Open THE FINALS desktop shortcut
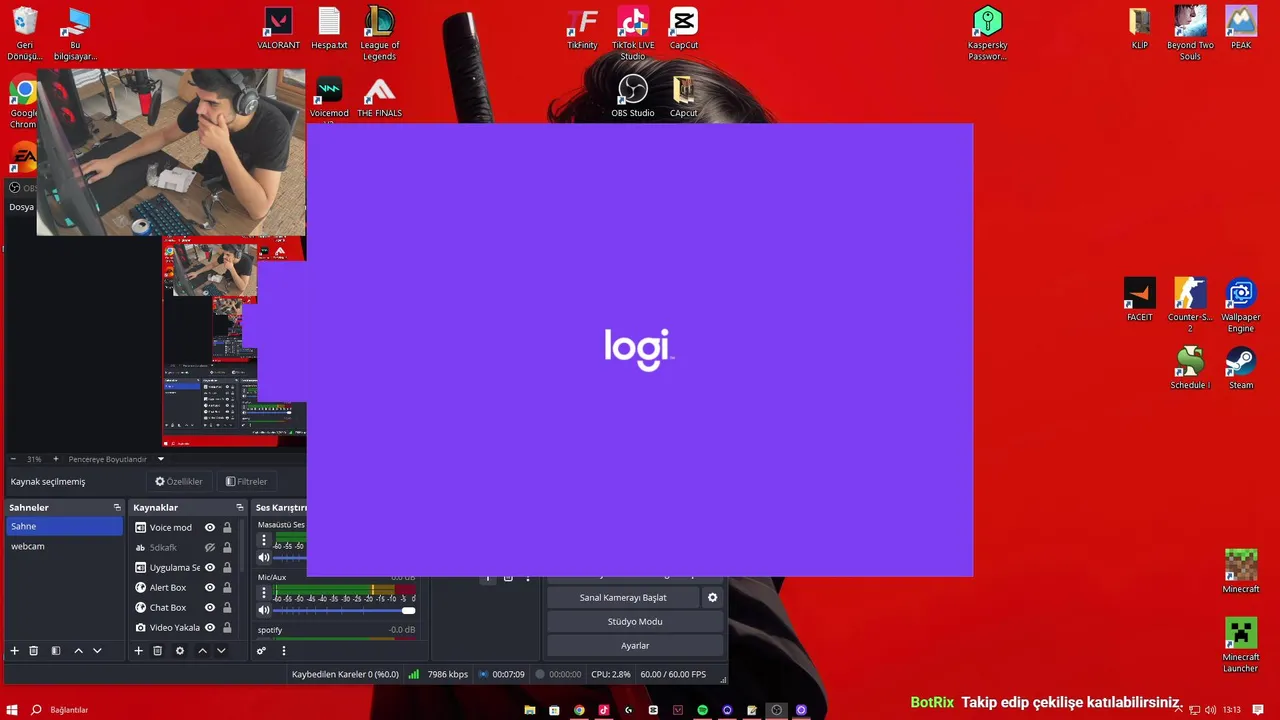The width and height of the screenshot is (1280, 720). tap(380, 96)
